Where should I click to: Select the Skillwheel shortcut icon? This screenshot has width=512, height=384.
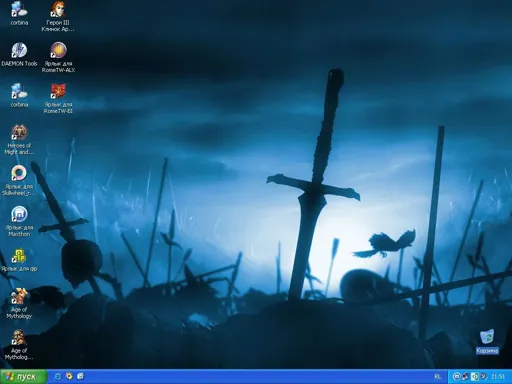coord(19,180)
